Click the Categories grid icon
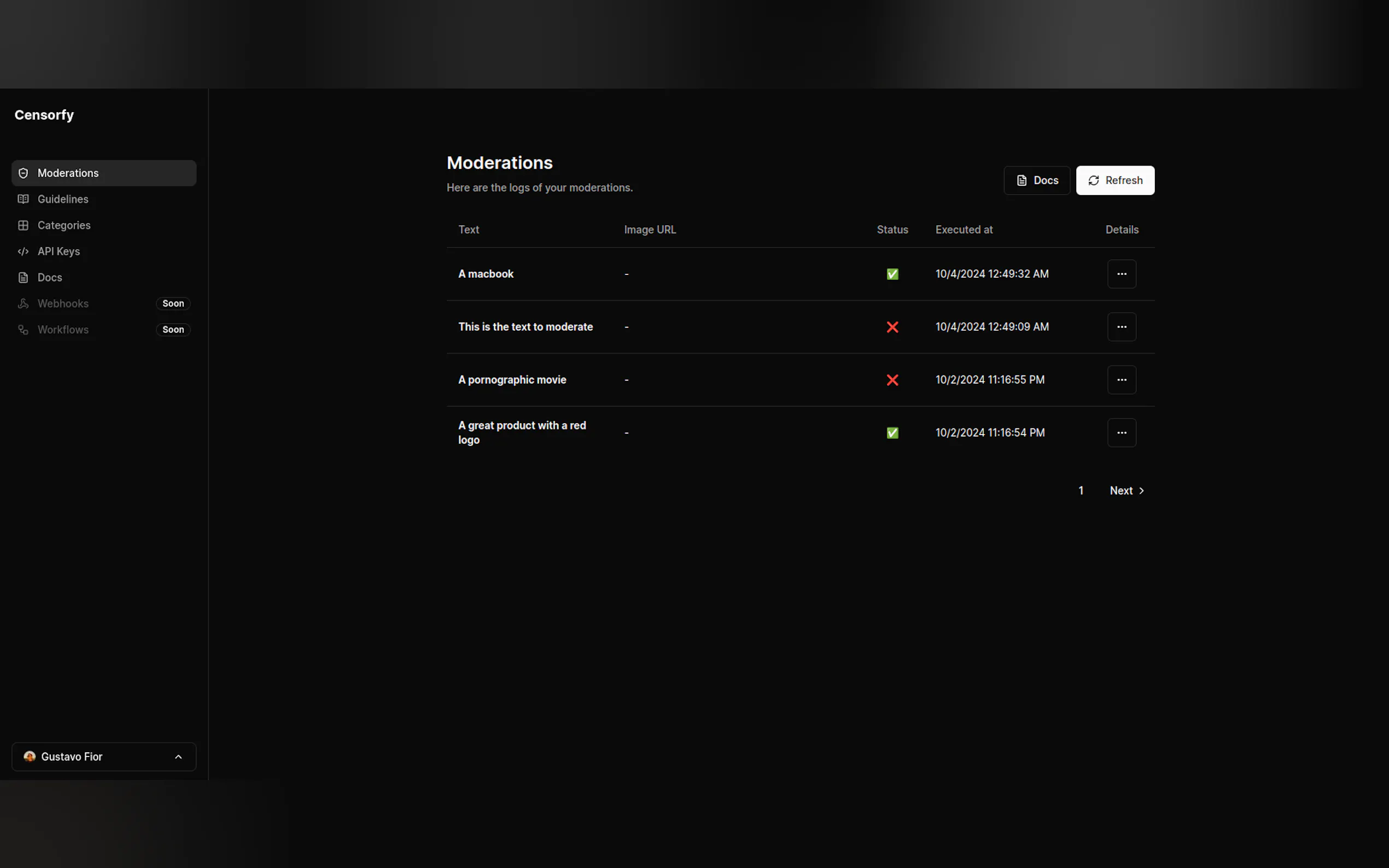 click(23, 225)
